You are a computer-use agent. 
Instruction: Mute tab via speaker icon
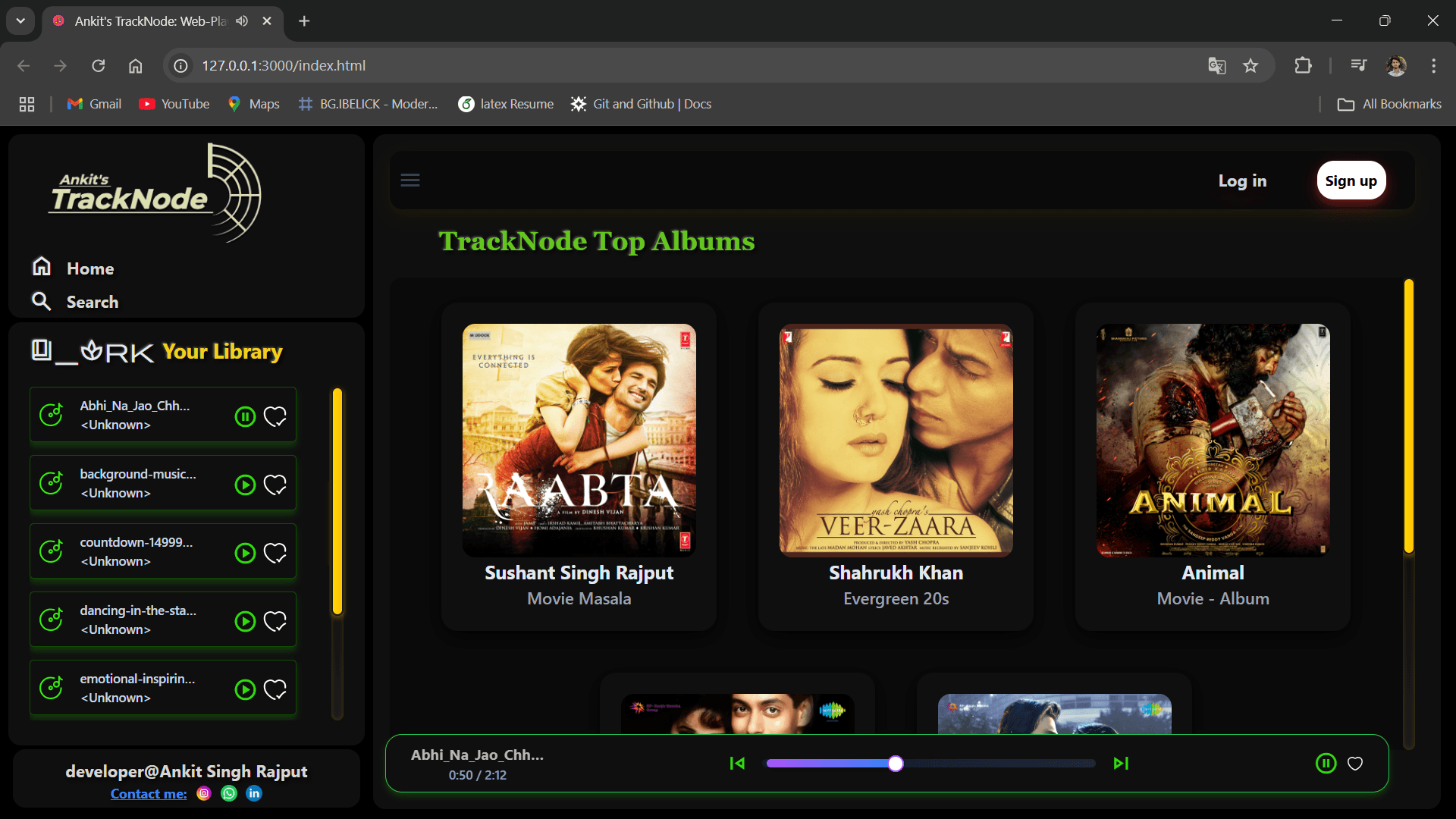[242, 21]
